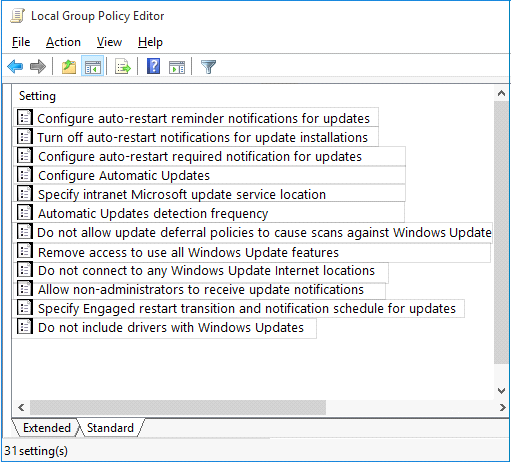Click the vertical scrollbar down arrow

[x=501, y=391]
